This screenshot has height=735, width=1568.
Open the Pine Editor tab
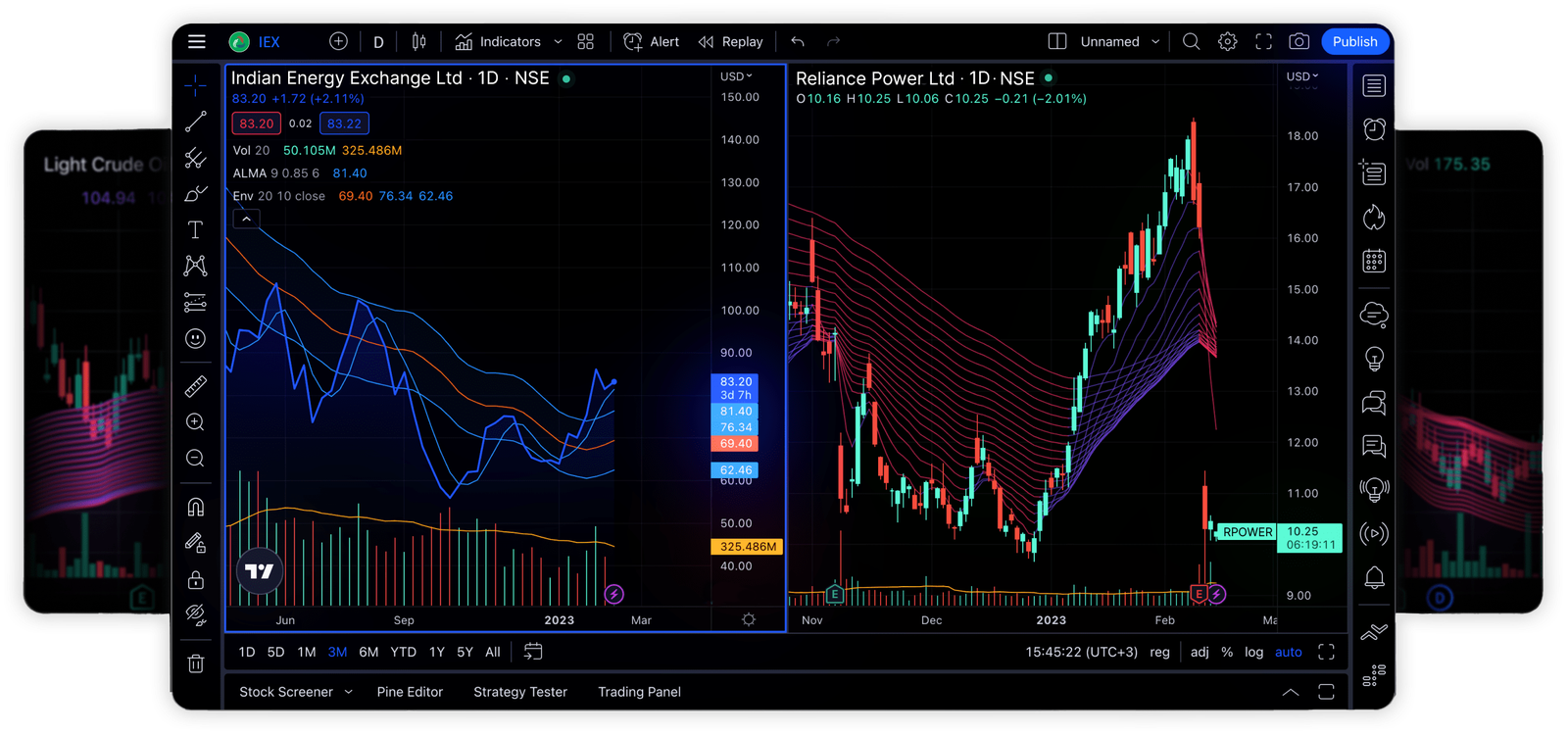[410, 692]
